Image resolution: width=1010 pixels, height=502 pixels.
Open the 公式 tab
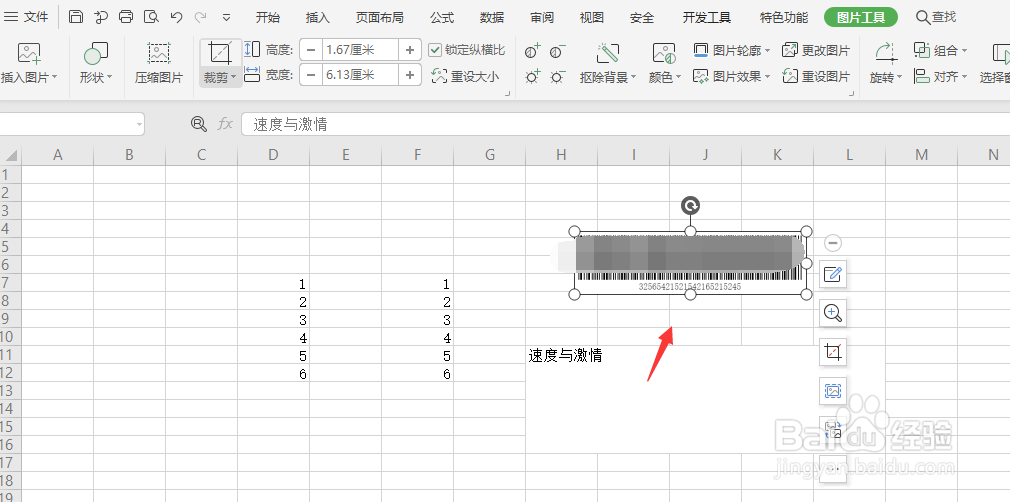coord(442,17)
